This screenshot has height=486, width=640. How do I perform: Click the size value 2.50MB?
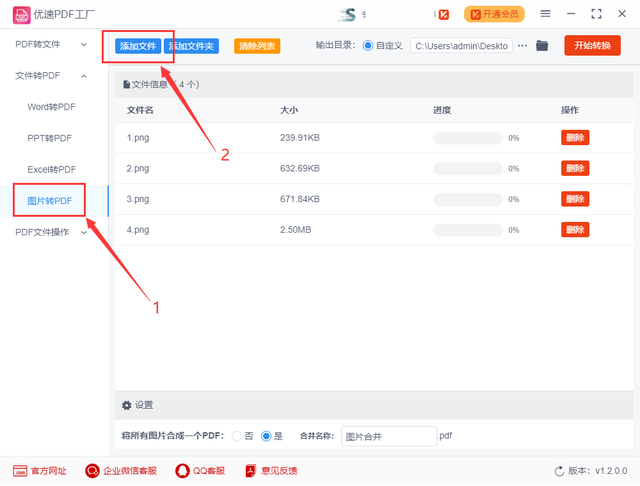click(296, 230)
